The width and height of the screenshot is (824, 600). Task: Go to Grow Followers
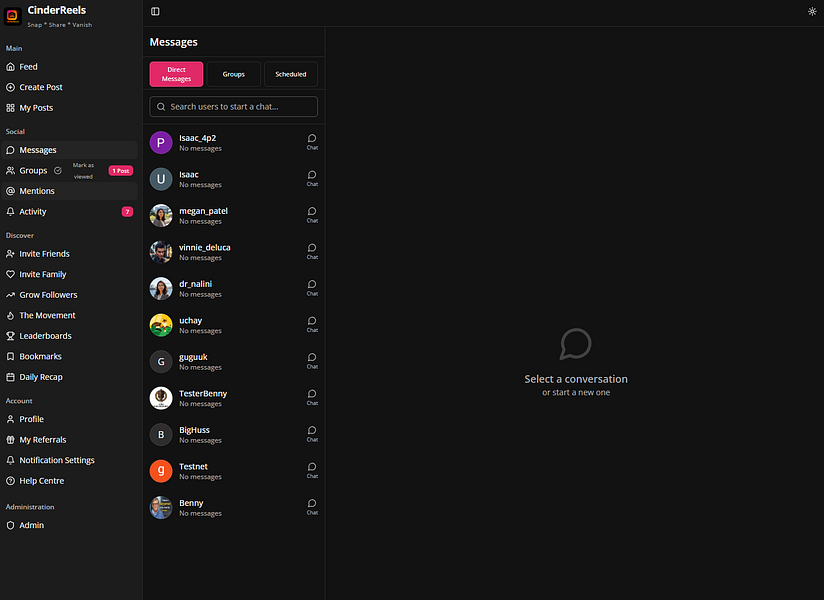(x=69, y=295)
